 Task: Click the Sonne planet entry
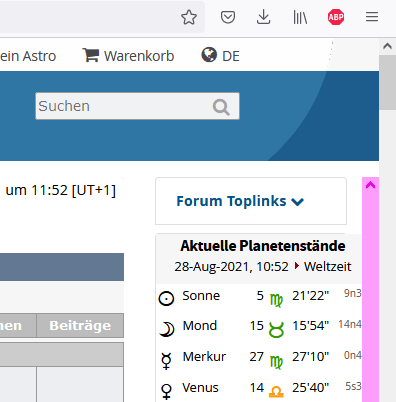[201, 296]
